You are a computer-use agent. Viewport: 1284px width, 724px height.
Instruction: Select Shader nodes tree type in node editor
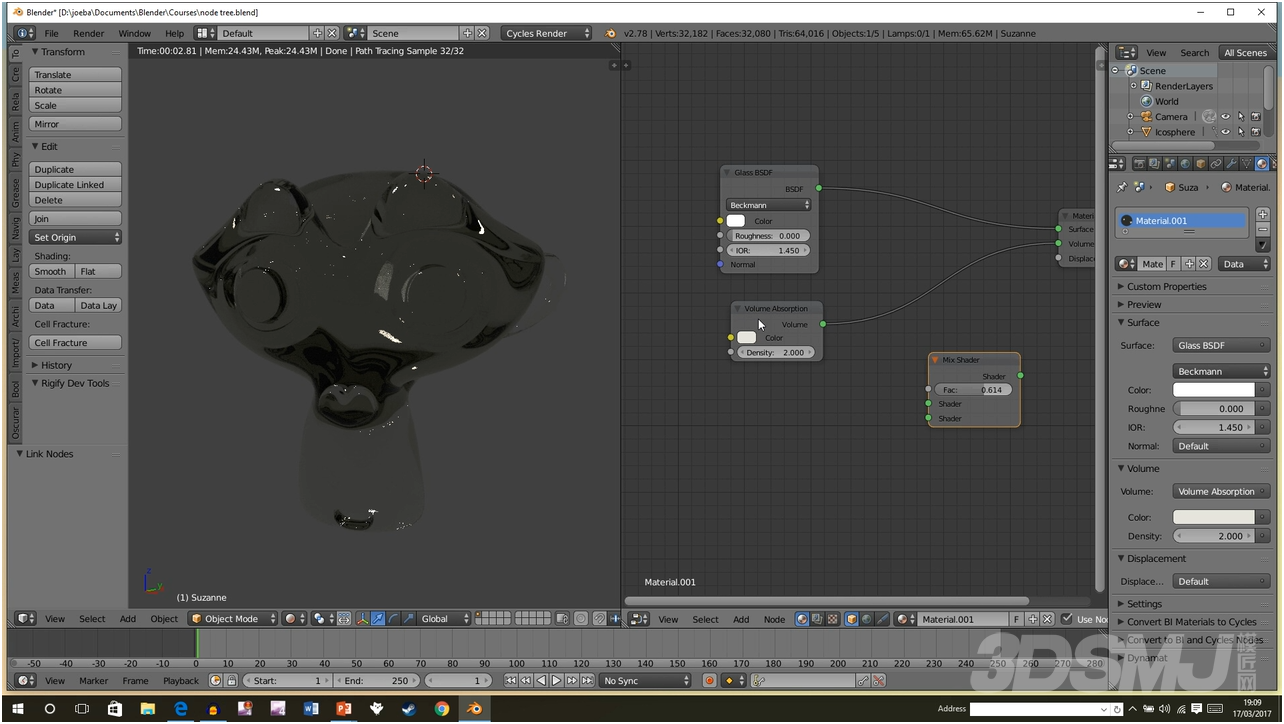click(802, 619)
